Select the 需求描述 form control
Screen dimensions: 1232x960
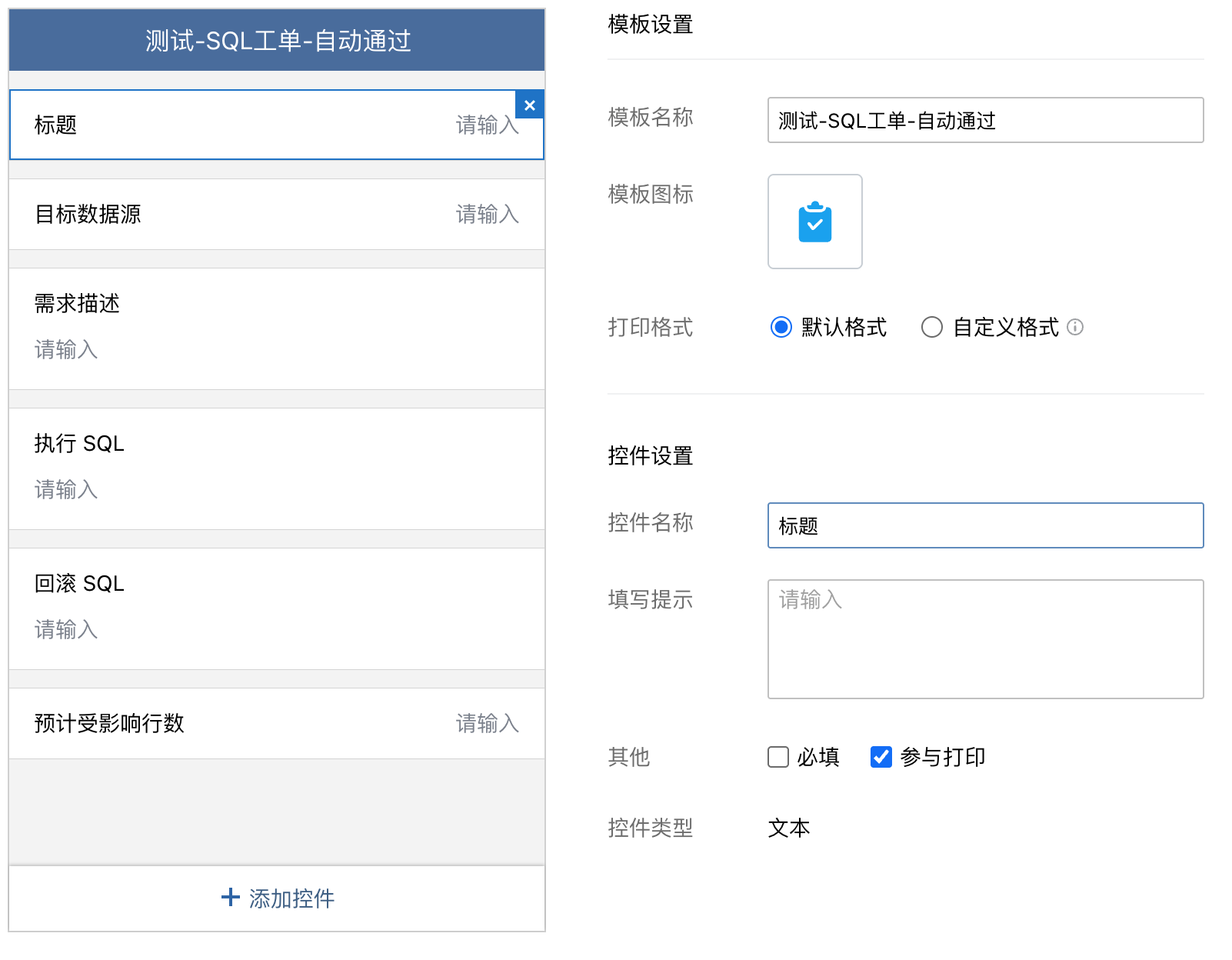coord(277,328)
